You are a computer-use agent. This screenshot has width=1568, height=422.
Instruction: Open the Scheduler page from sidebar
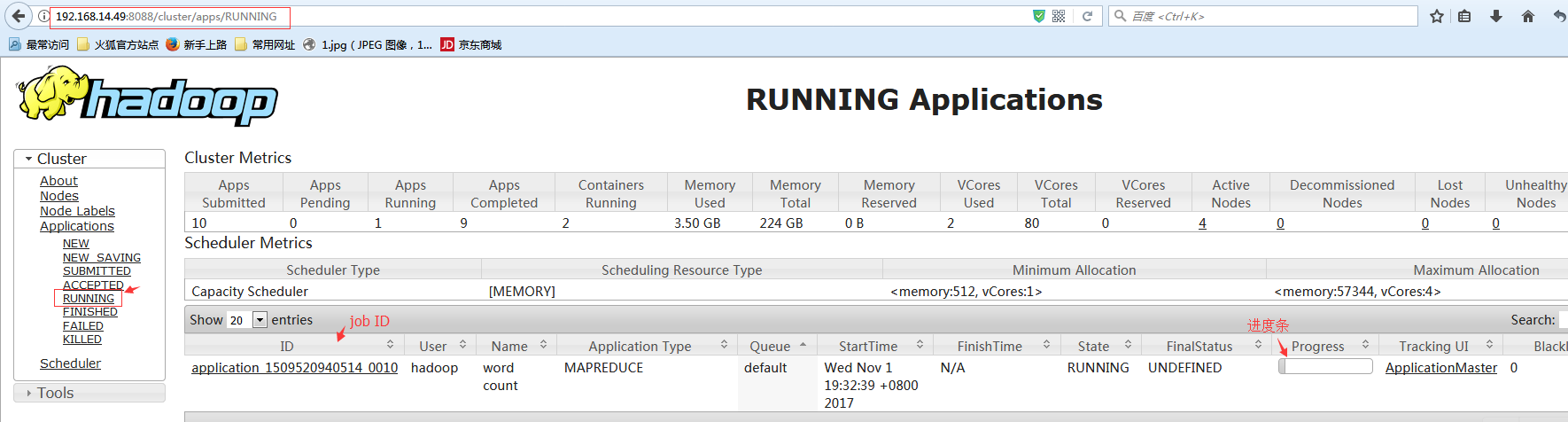tap(70, 363)
